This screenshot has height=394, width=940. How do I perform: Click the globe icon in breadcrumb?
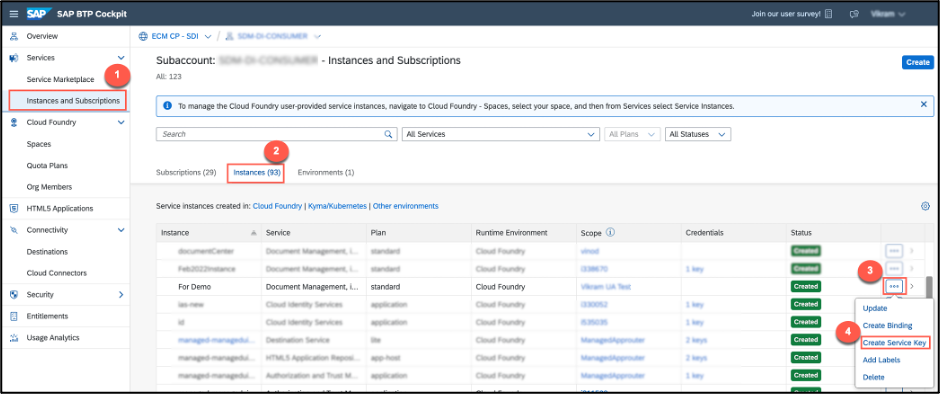pos(143,36)
